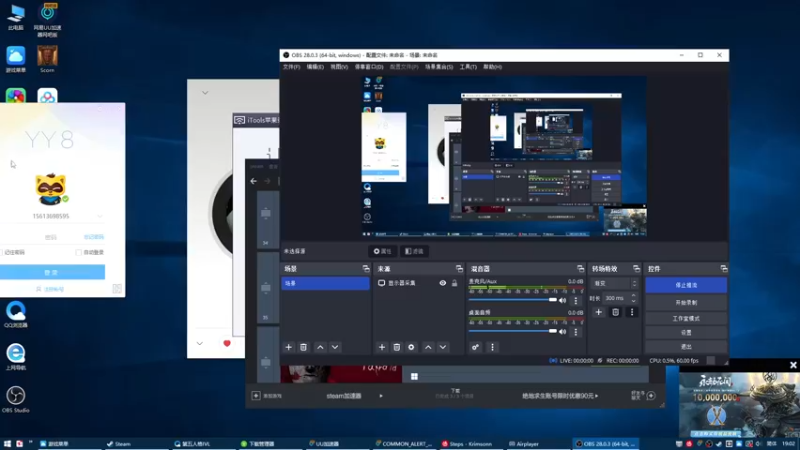Pop out the Audio Mixer dock panel
This screenshot has width=800, height=450.
pos(580,268)
